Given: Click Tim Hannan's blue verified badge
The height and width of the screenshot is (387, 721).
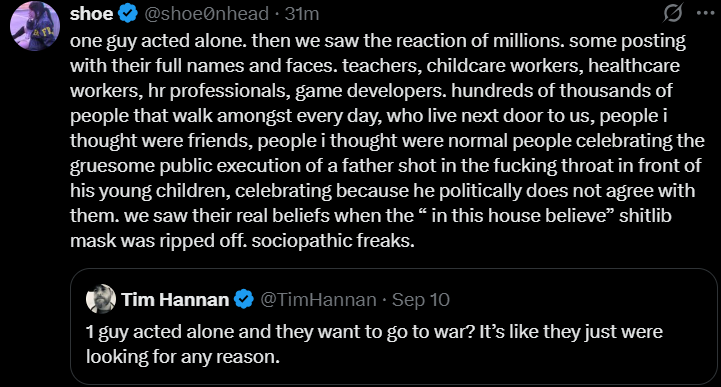Looking at the screenshot, I should 244,300.
